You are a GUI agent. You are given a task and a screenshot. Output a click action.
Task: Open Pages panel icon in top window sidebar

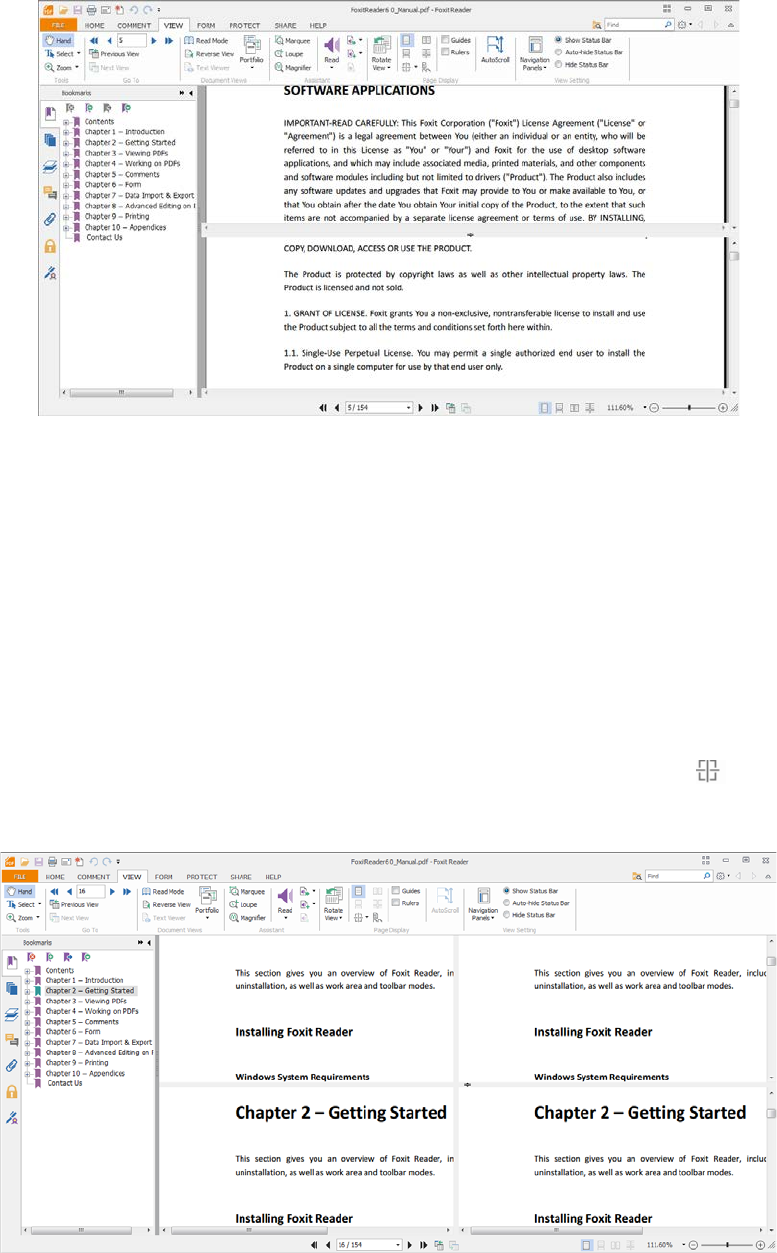[x=50, y=140]
